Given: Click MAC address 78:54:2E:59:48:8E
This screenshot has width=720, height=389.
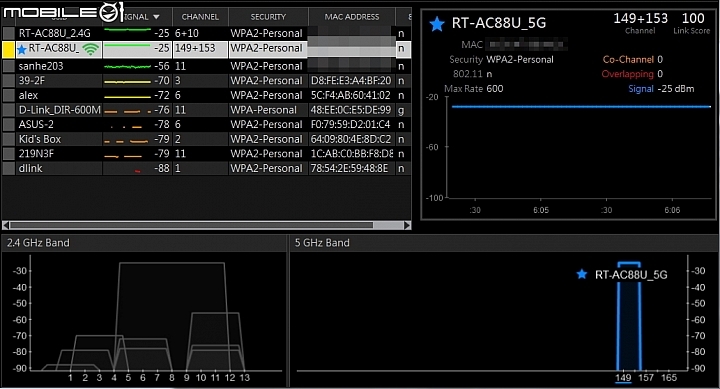Looking at the screenshot, I should coord(349,169).
